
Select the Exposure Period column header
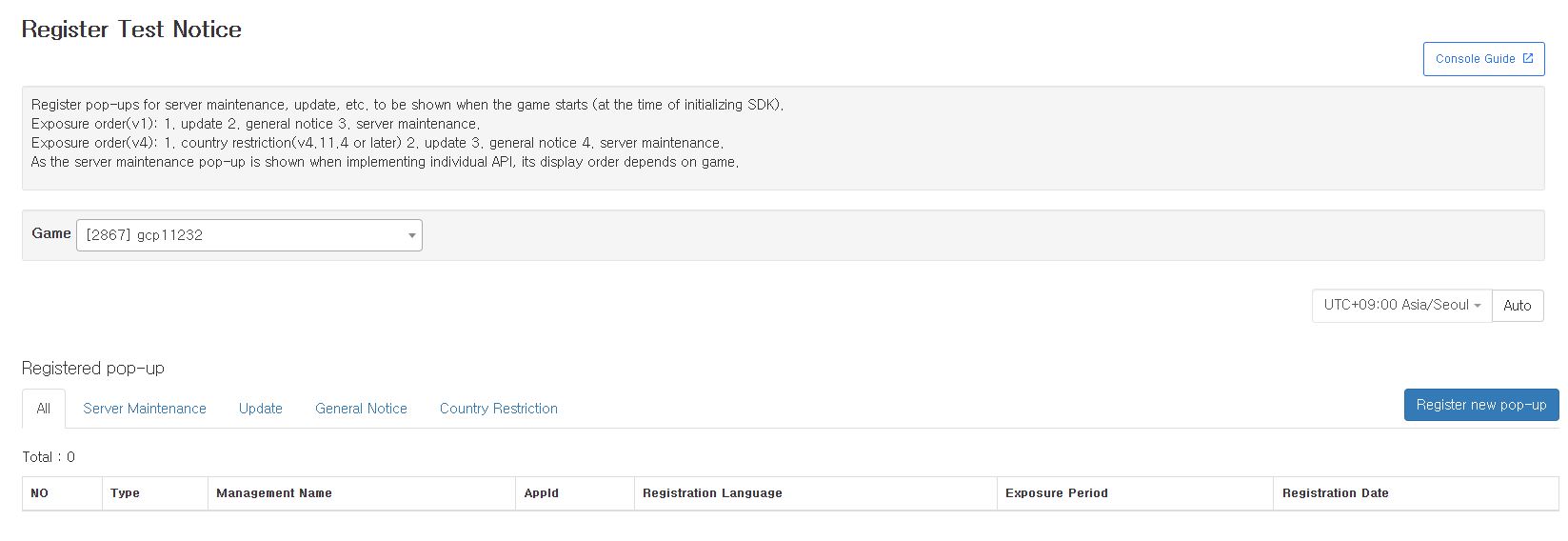[1056, 493]
